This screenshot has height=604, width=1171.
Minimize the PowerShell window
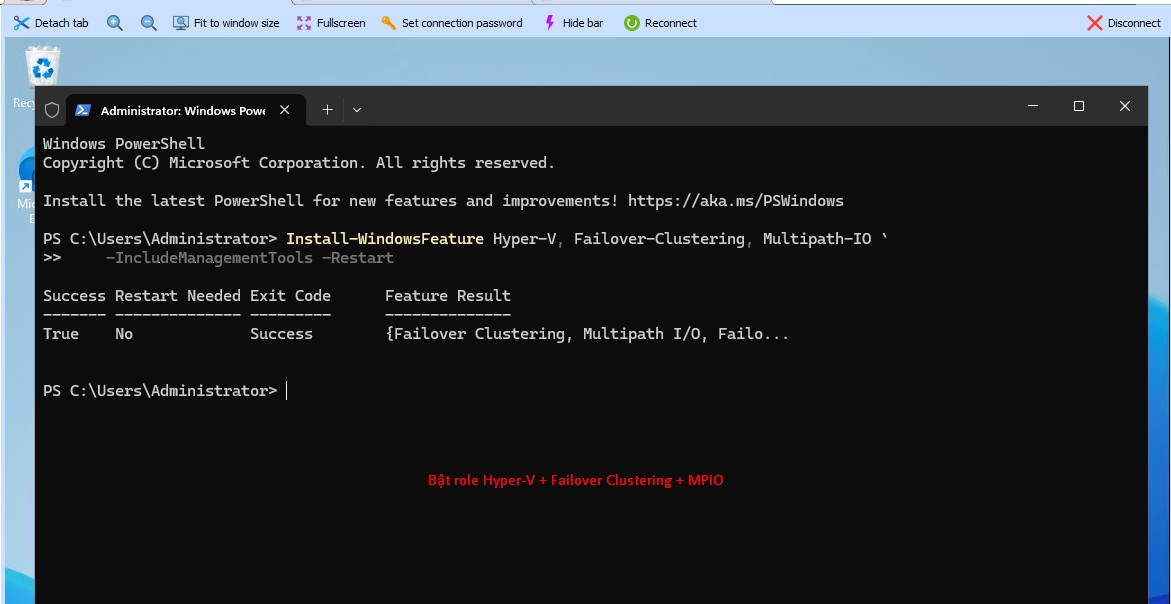pos(1033,106)
